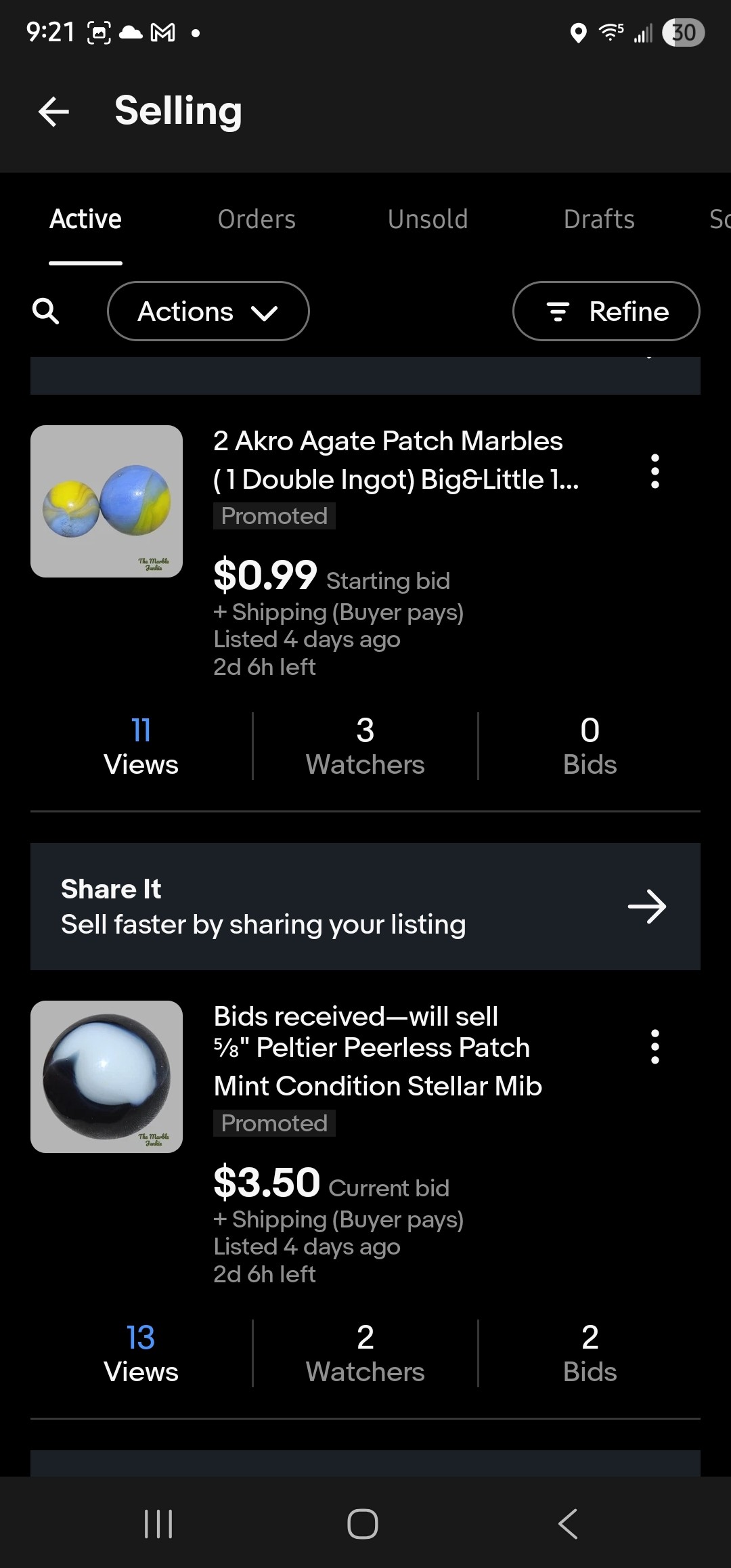Tap the Refine filter icon

click(558, 311)
